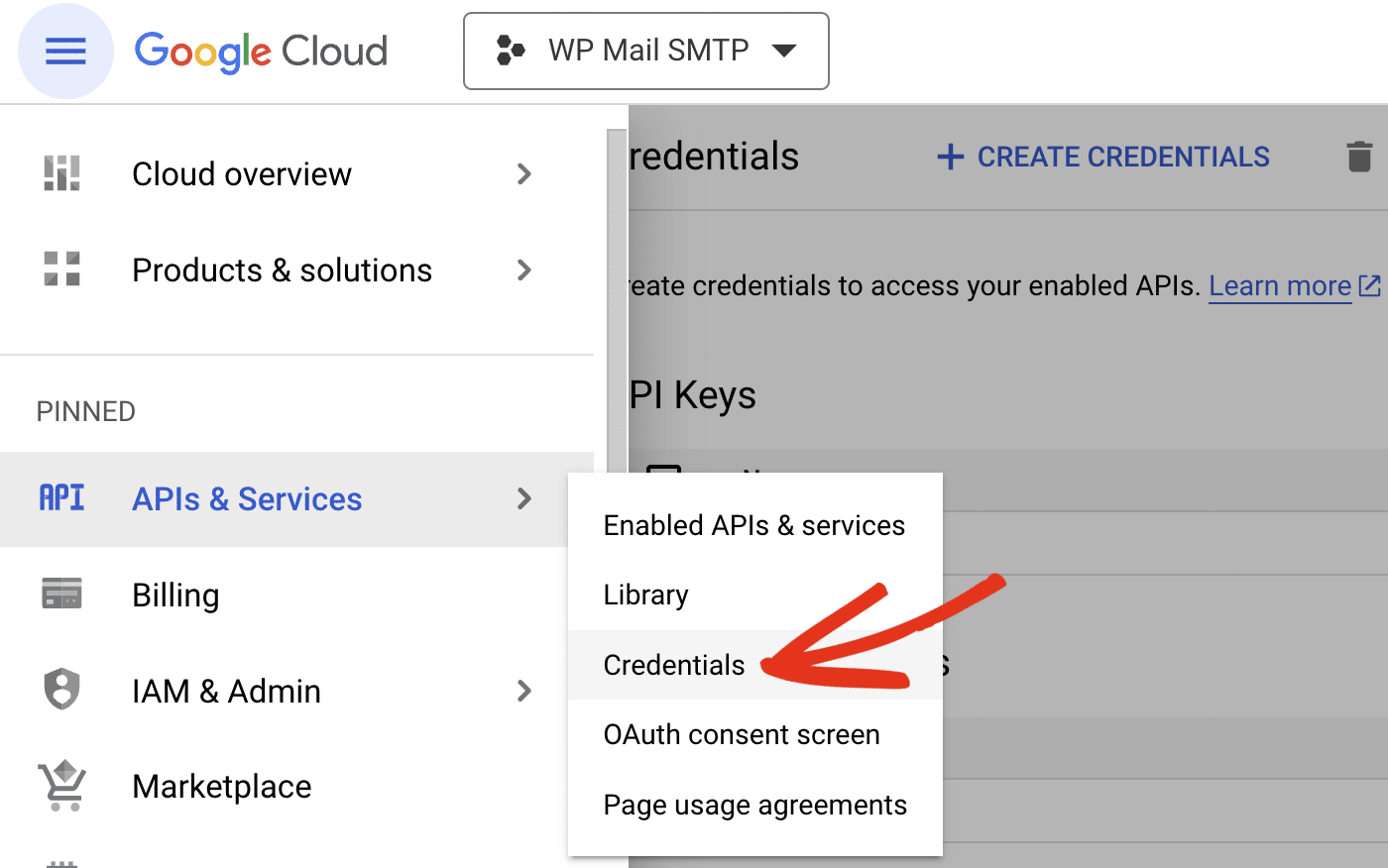Viewport: 1388px width, 868px height.
Task: Expand the IAM & Admin submenu chevron
Action: point(525,691)
